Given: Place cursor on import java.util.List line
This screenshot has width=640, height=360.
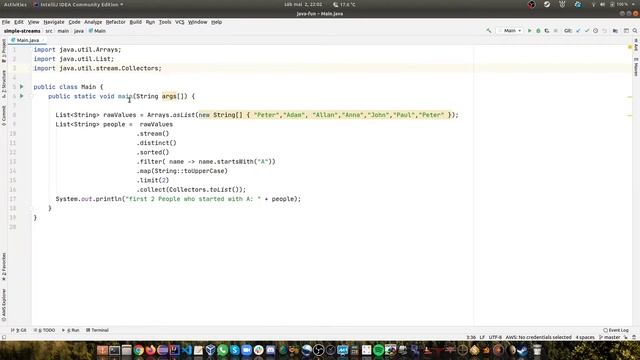Looking at the screenshot, I should [74, 59].
